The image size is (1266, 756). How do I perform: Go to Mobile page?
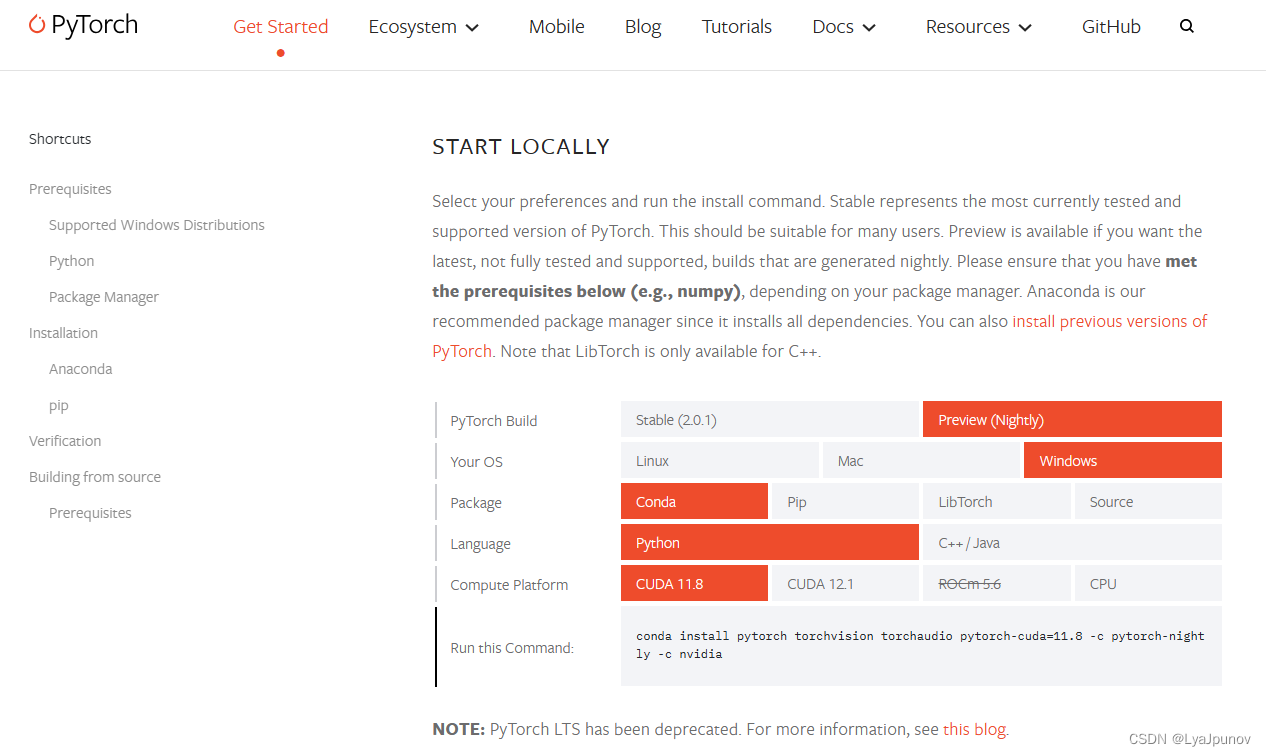[557, 27]
